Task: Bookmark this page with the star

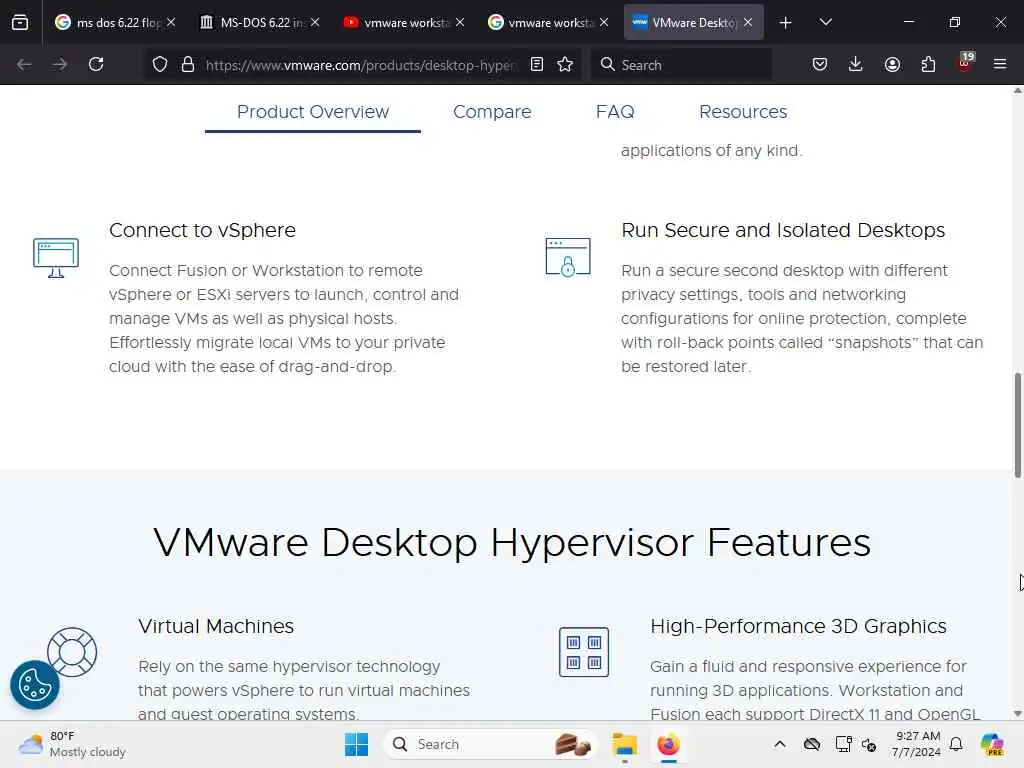Action: pyautogui.click(x=565, y=64)
